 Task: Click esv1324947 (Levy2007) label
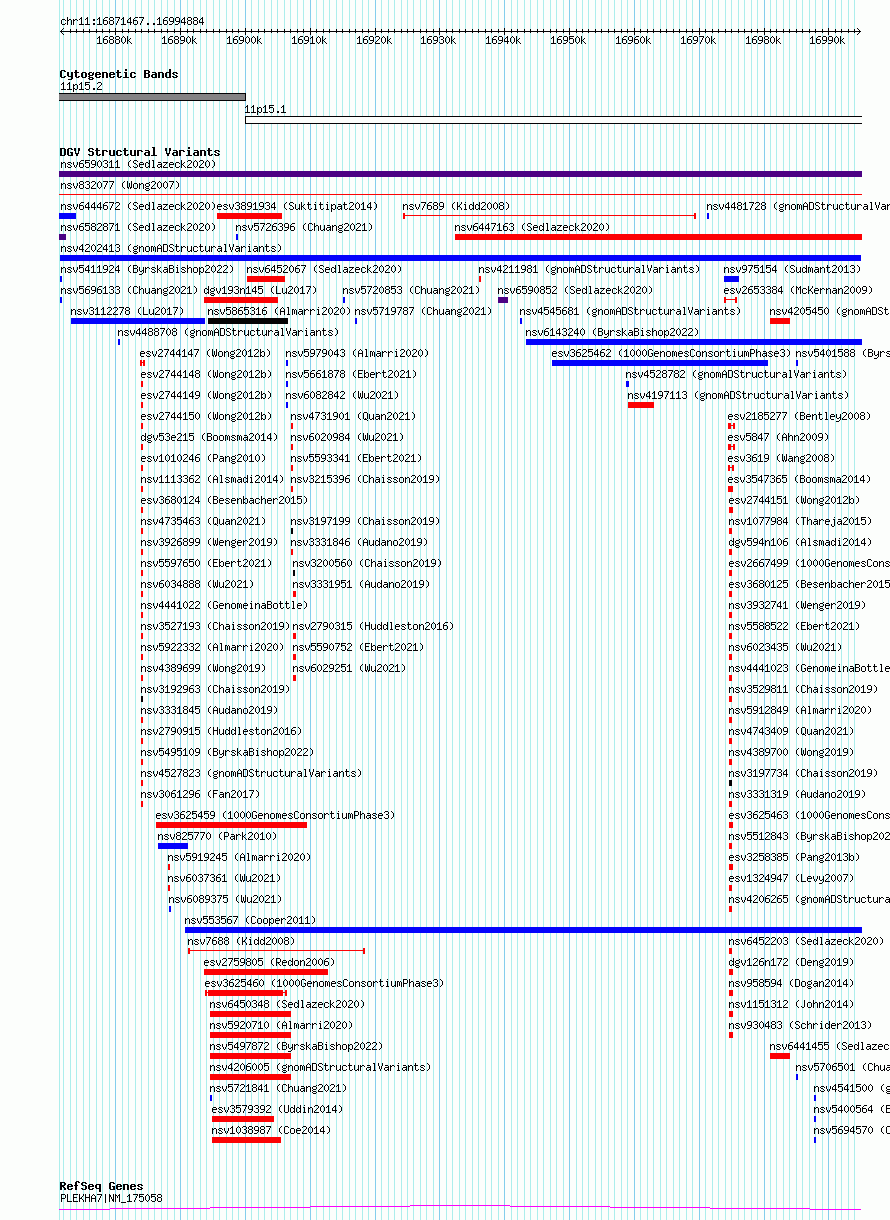tap(791, 878)
